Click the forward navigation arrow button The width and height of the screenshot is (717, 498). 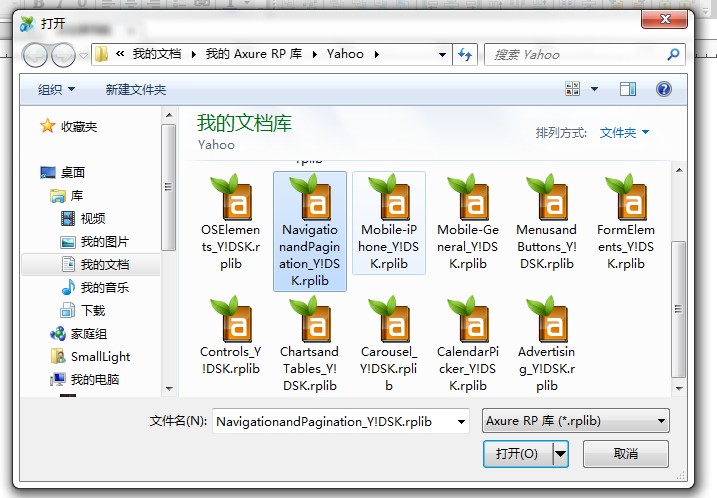63,55
